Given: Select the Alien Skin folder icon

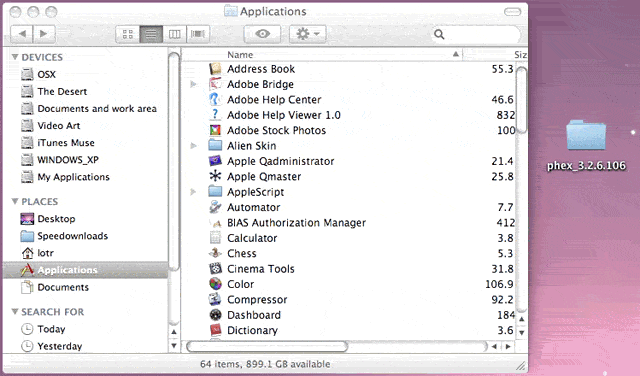Looking at the screenshot, I should 215,145.
